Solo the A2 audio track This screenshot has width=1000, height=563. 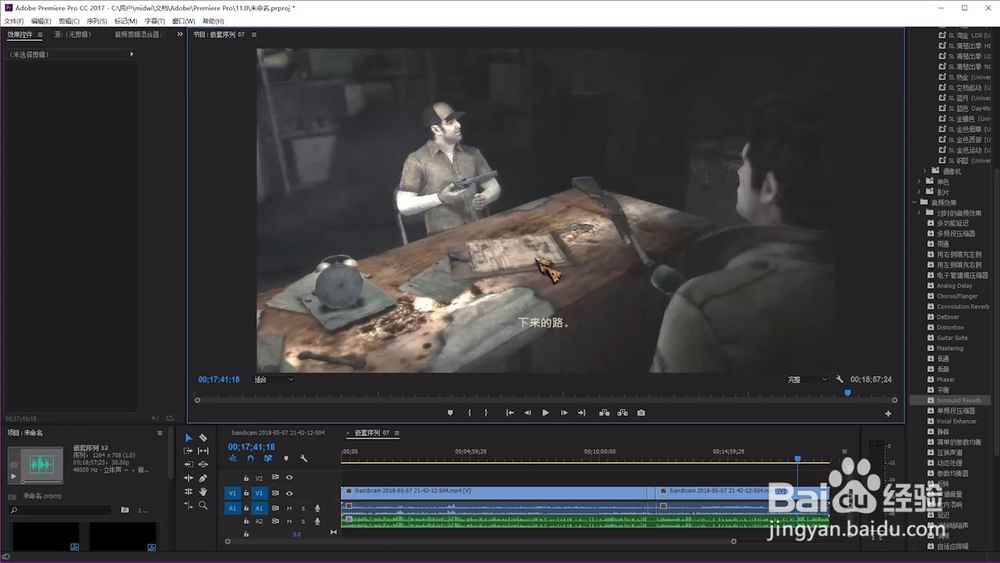coord(303,522)
